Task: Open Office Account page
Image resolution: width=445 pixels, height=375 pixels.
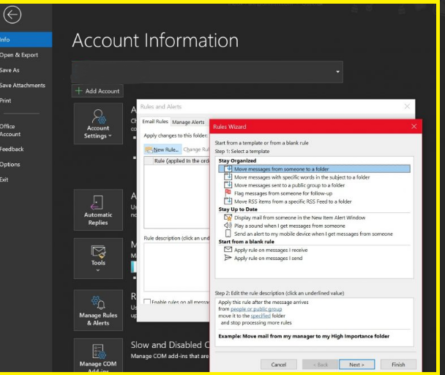Action: point(10,130)
